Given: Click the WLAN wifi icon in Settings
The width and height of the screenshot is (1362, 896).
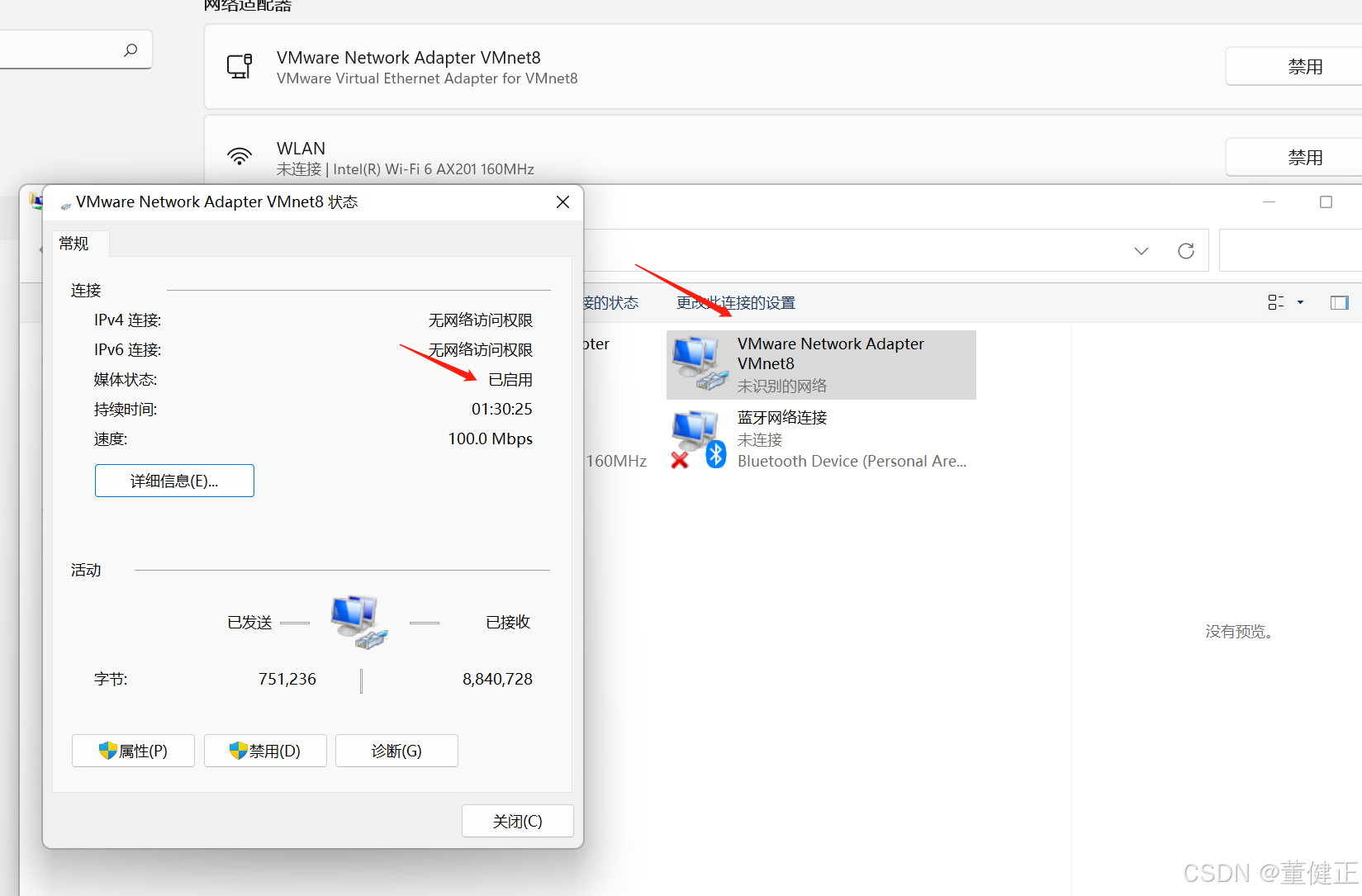Looking at the screenshot, I should (240, 156).
